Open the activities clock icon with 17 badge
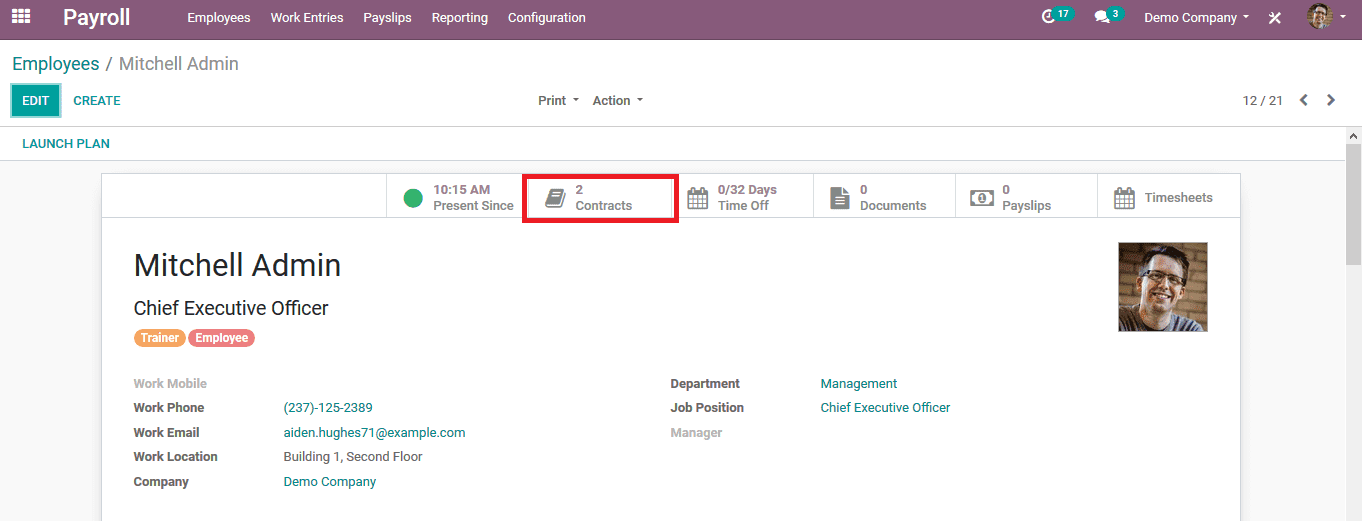 1056,16
